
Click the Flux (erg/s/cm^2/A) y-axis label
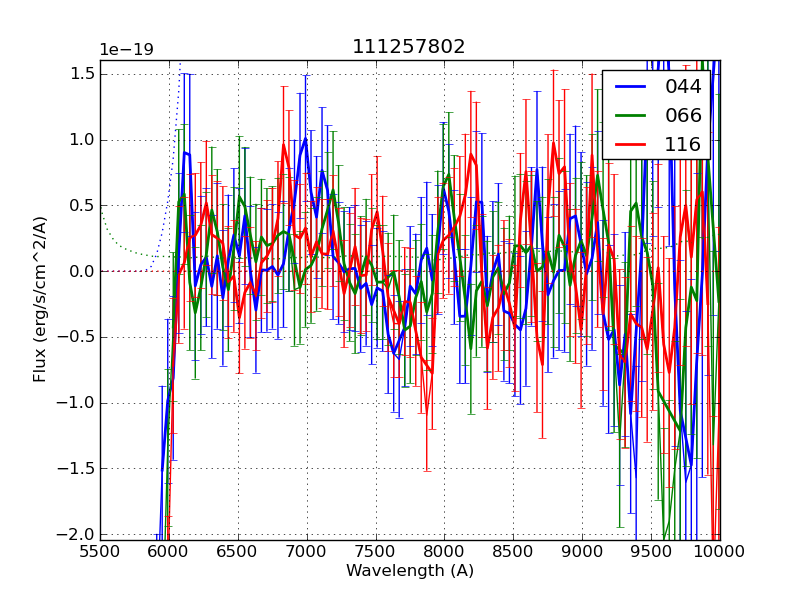40,300
